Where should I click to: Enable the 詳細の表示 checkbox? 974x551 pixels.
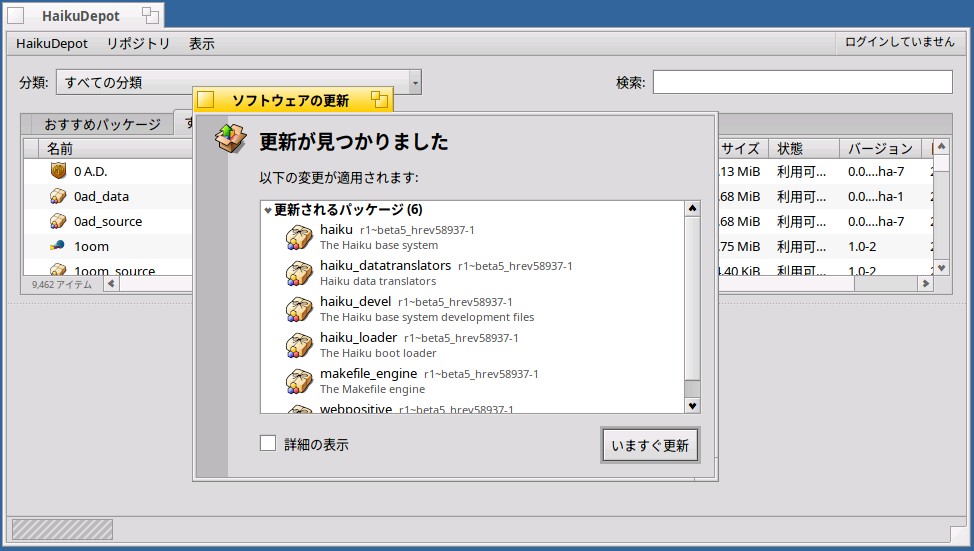coord(268,443)
